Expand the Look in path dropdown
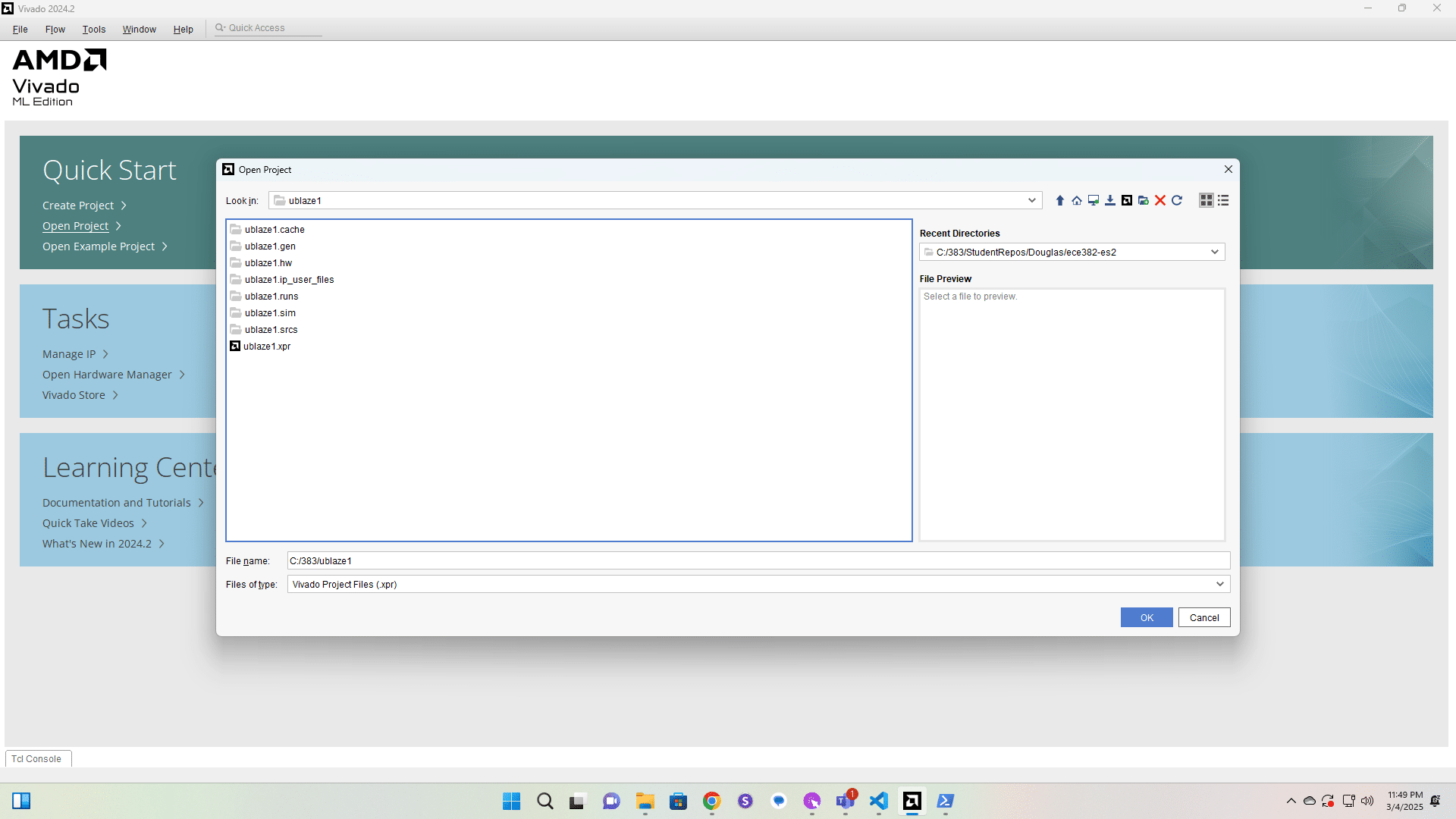Screen dimensions: 1456x819 pos(1031,200)
